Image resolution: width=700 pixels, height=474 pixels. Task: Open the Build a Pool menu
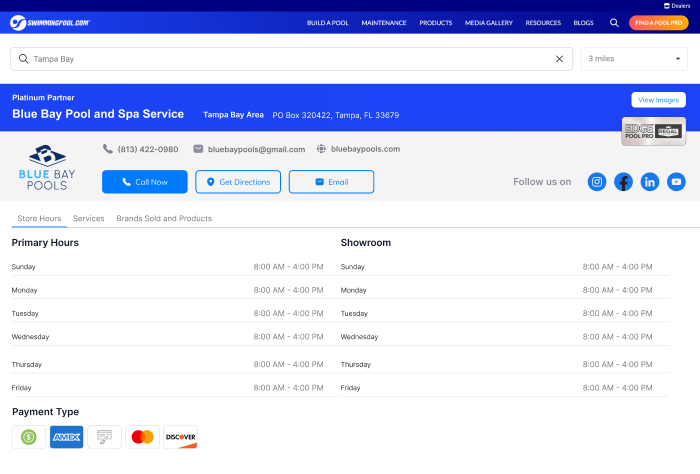[328, 23]
